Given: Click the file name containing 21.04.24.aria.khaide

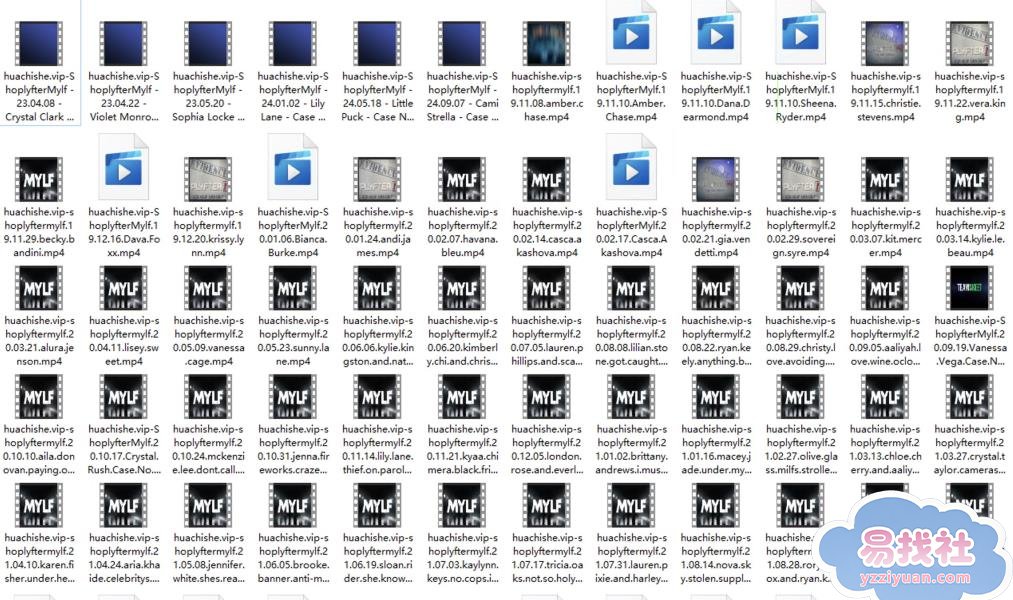Looking at the screenshot, I should click(123, 557).
